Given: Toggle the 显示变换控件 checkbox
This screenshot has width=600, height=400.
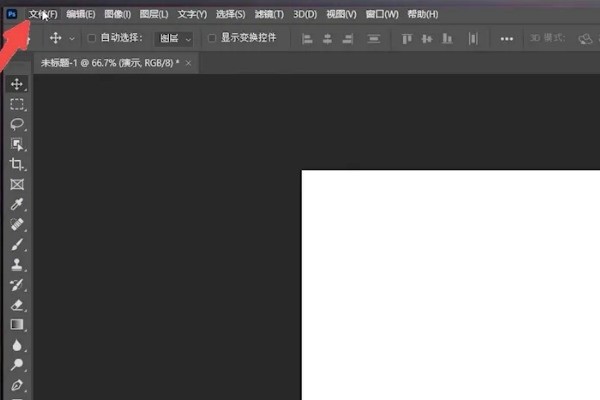Looking at the screenshot, I should 212,38.
